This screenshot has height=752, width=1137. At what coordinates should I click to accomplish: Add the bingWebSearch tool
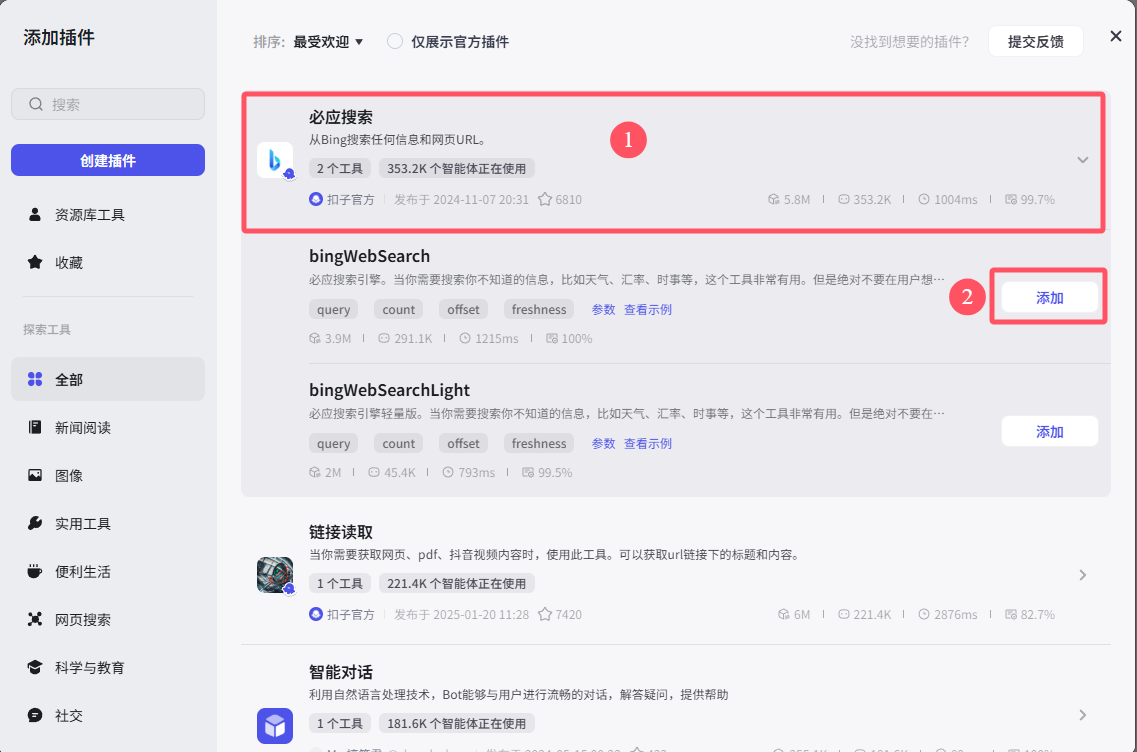[x=1049, y=297]
